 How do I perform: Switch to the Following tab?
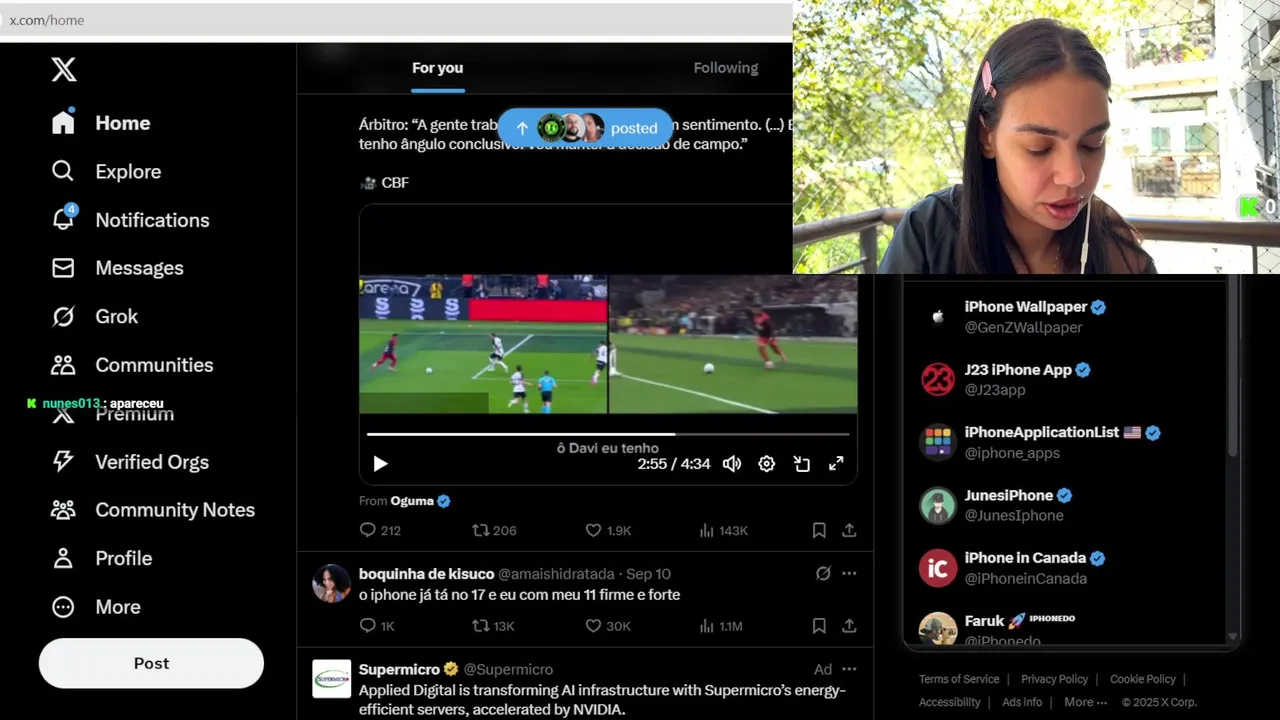point(726,68)
